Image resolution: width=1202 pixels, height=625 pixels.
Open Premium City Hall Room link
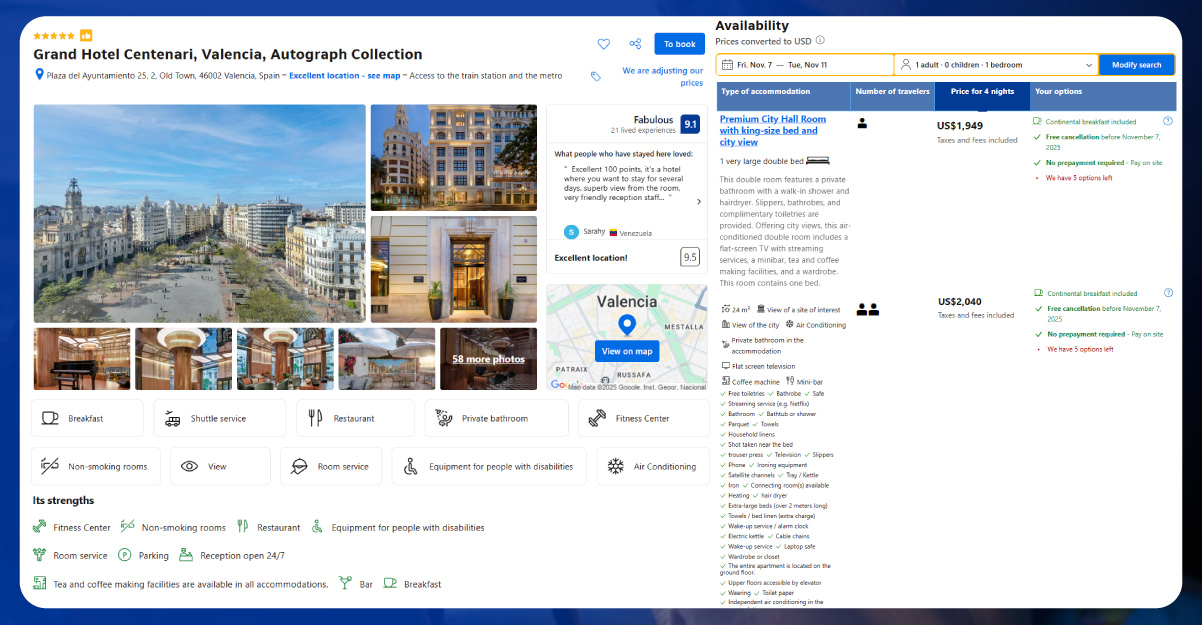(772, 130)
